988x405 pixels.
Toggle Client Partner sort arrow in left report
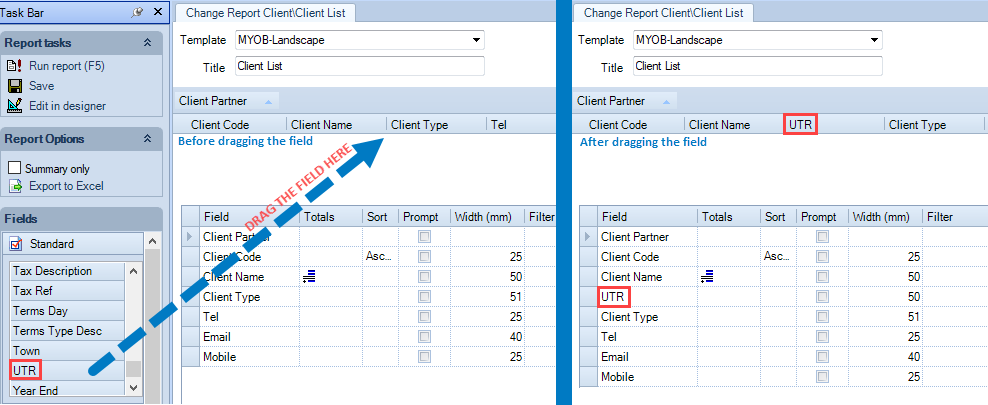tap(268, 101)
